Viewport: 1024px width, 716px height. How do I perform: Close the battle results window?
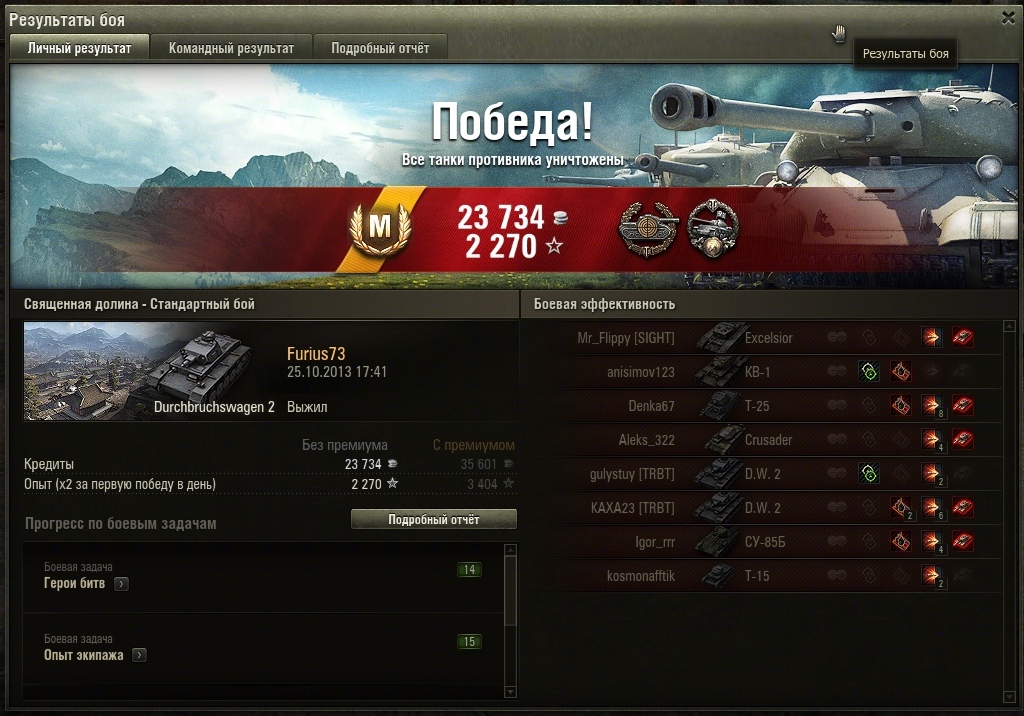click(x=1008, y=19)
